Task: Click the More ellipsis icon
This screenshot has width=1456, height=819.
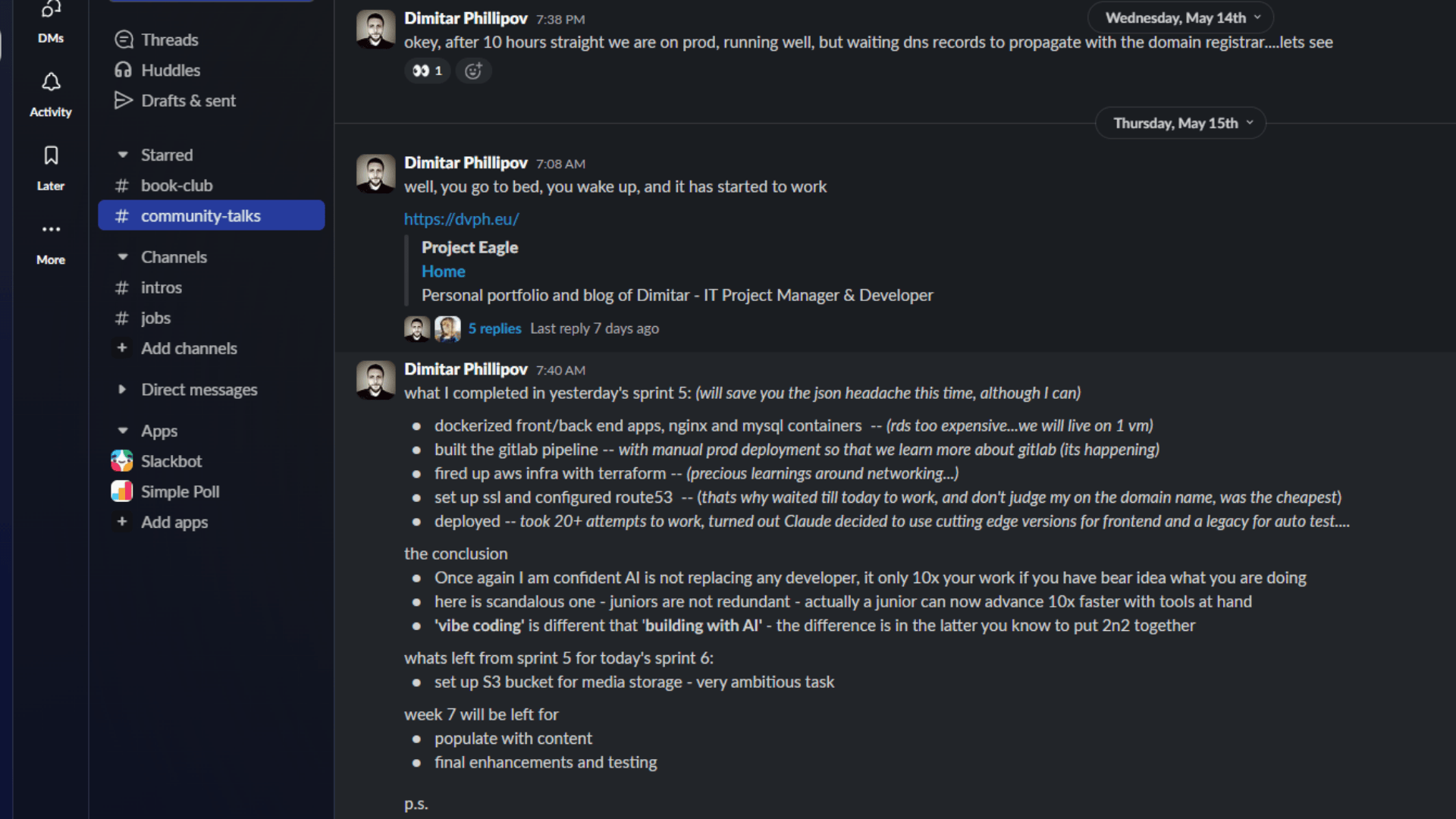Action: pyautogui.click(x=51, y=229)
